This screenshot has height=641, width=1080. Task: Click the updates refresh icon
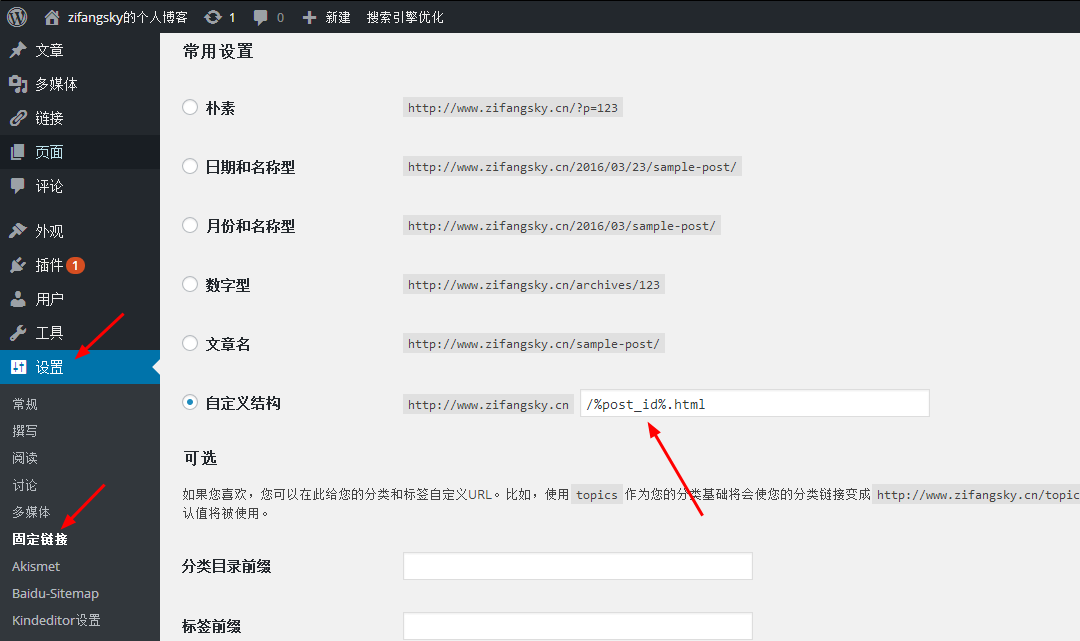[x=213, y=17]
